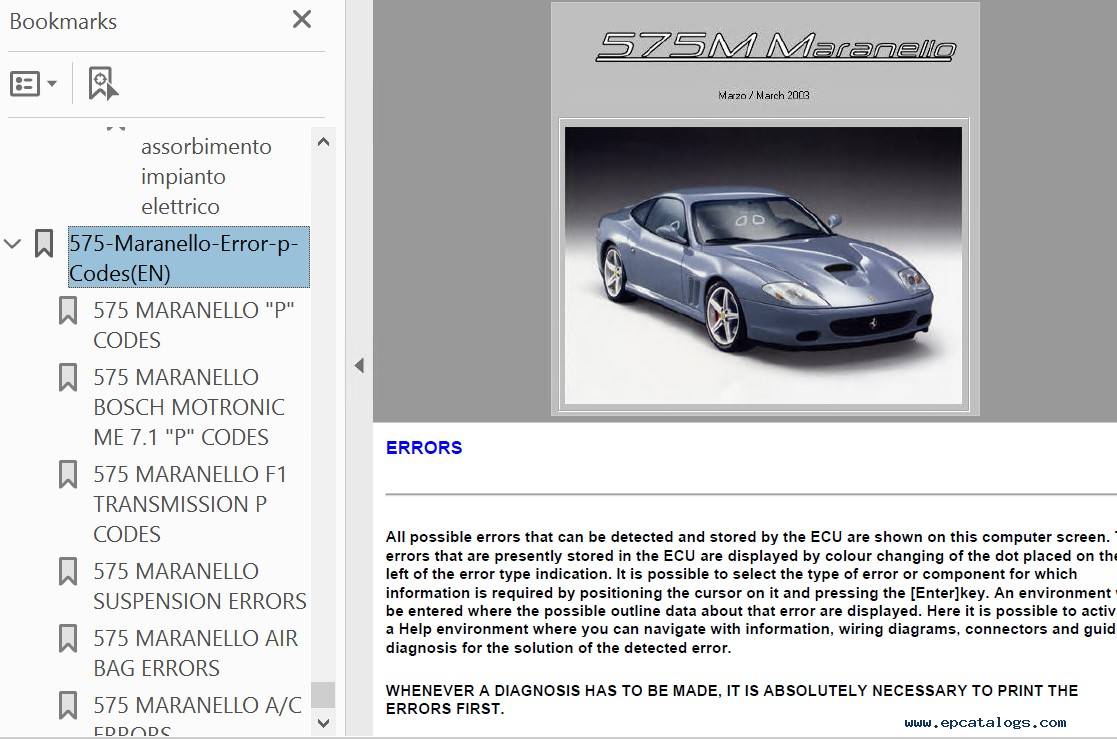Image resolution: width=1117 pixels, height=739 pixels.
Task: Open the assorbimento impianto elettrico bookmark
Action: 207,176
